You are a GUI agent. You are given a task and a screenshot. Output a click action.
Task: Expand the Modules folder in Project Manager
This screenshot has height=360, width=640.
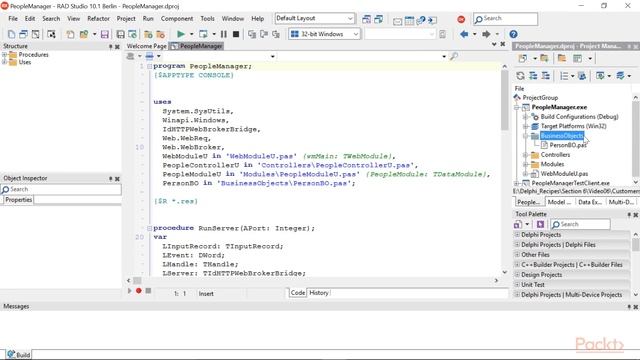pyautogui.click(x=526, y=164)
